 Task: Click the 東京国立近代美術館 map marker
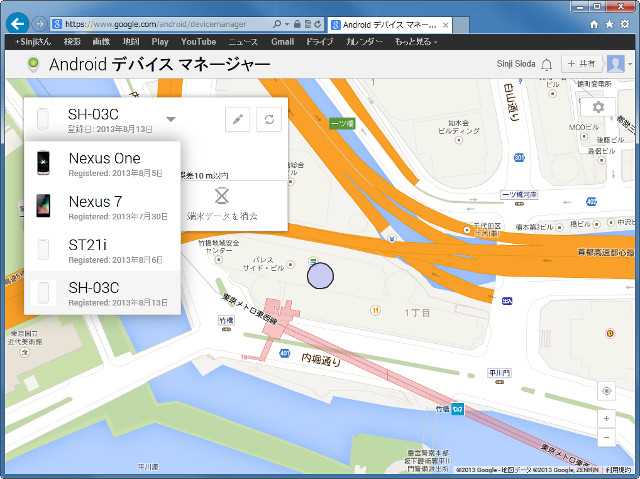[x=25, y=352]
